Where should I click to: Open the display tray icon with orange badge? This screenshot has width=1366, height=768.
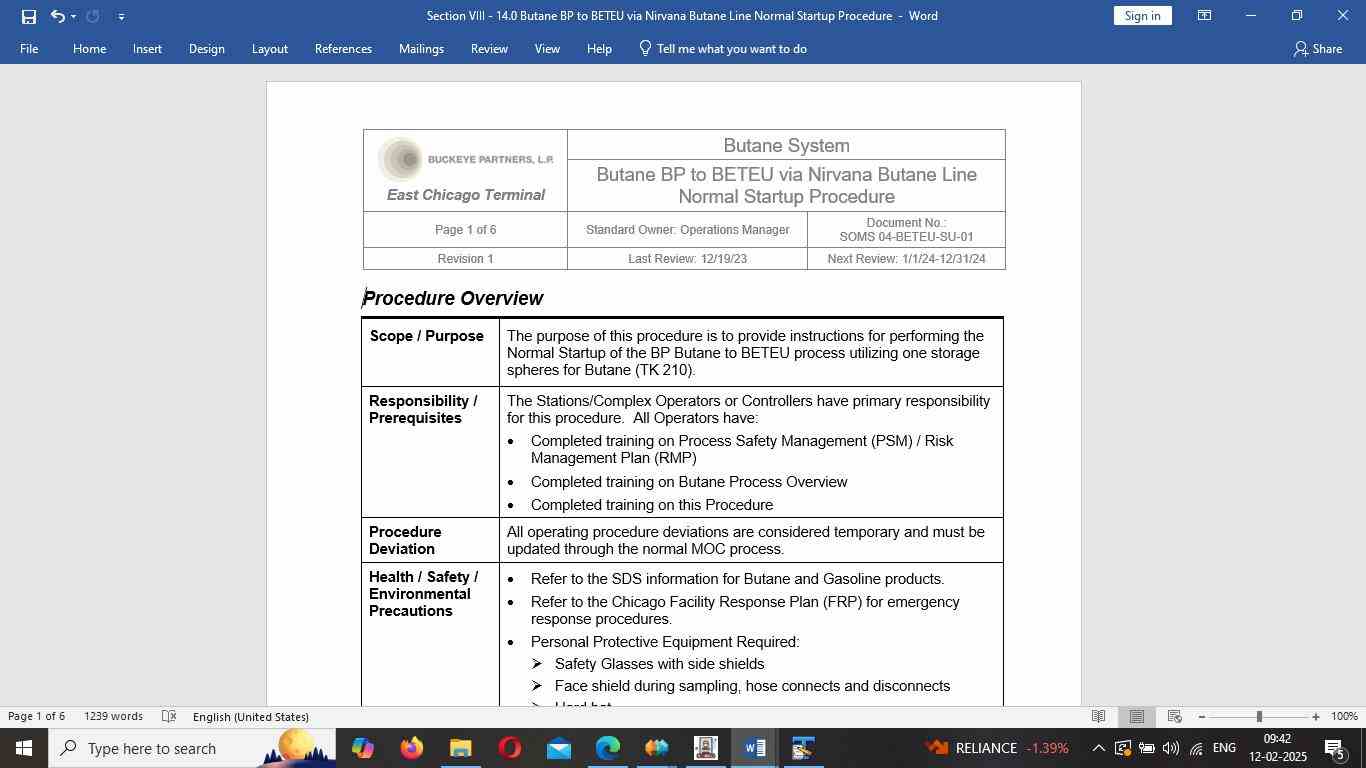point(1123,748)
